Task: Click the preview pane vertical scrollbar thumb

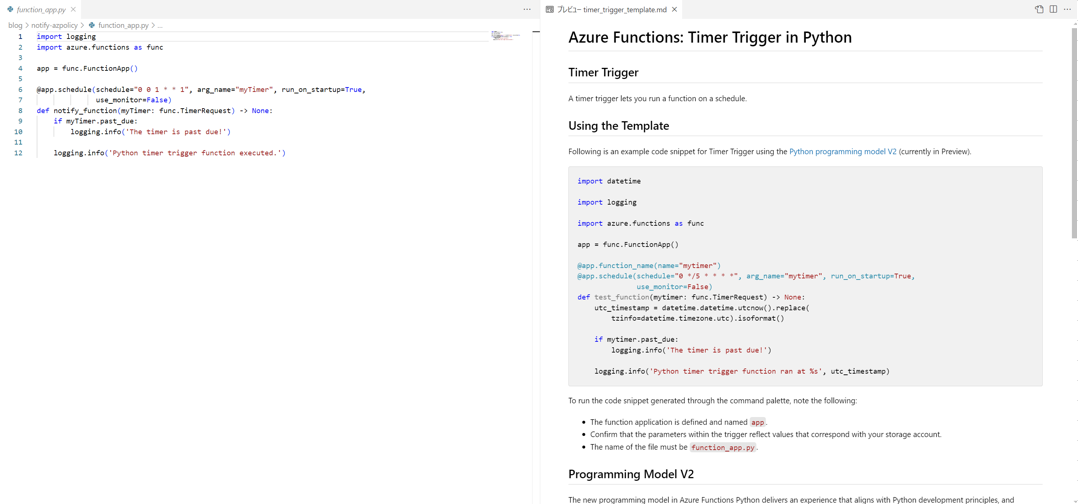Action: coord(1074,131)
